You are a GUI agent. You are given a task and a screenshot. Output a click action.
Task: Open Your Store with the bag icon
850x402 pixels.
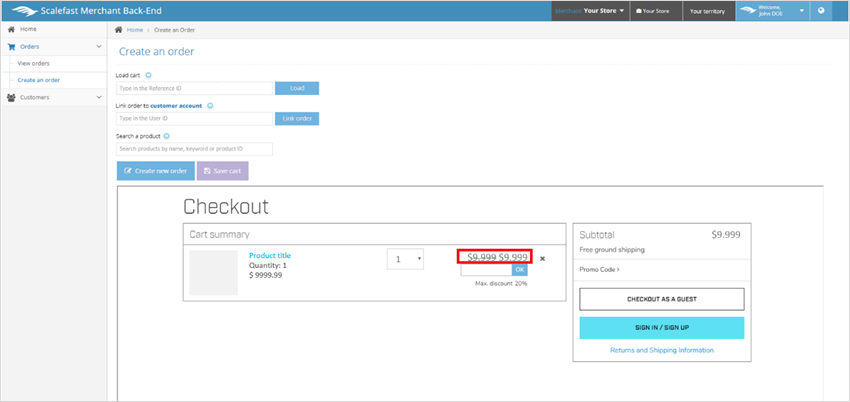[652, 11]
